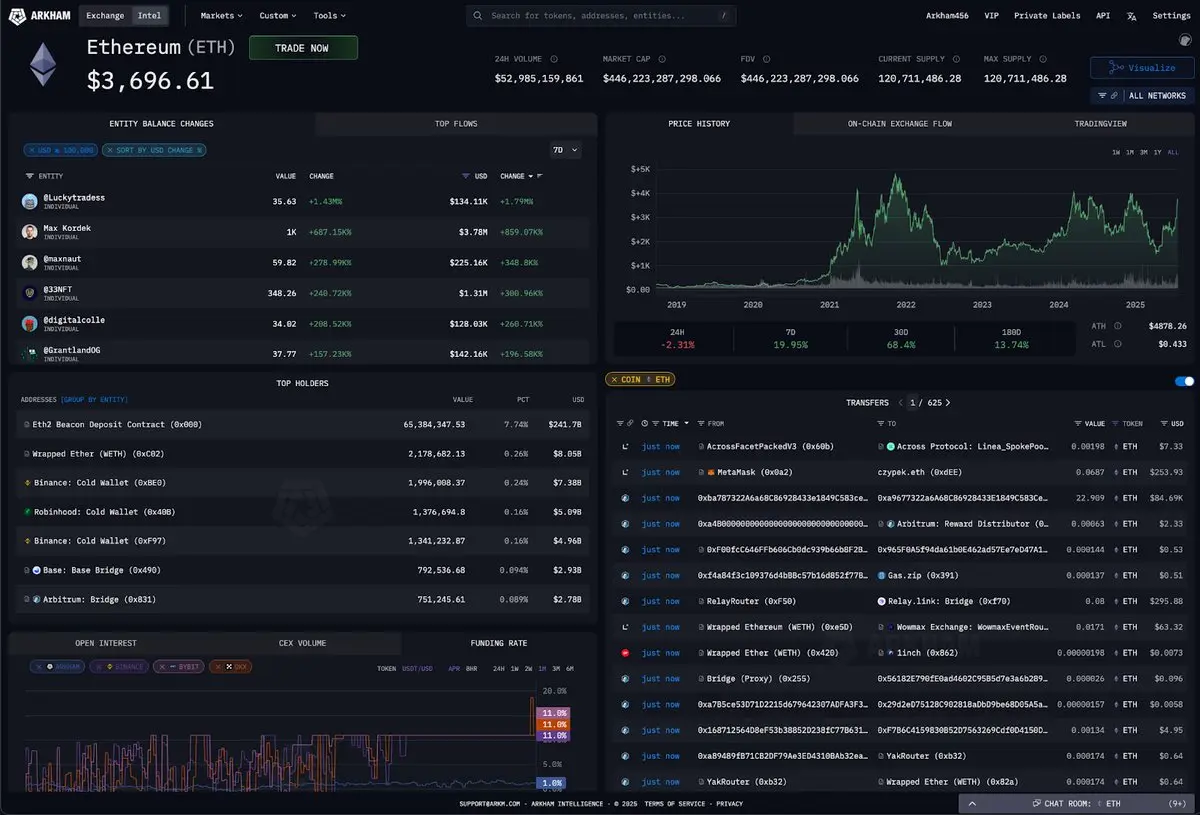
Task: Click the link icon in the transfers header
Action: pyautogui.click(x=630, y=424)
